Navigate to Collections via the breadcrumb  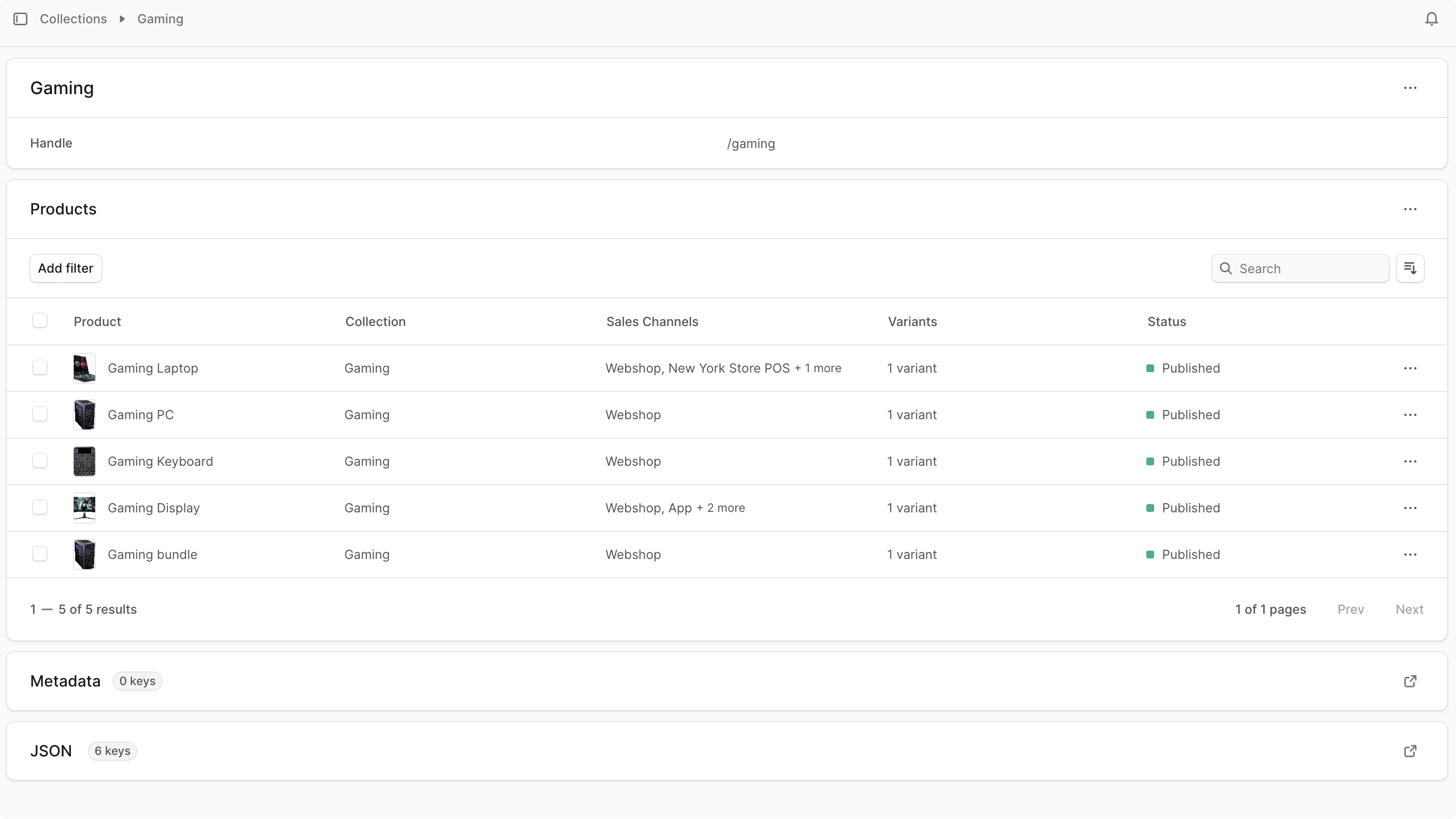[73, 18]
